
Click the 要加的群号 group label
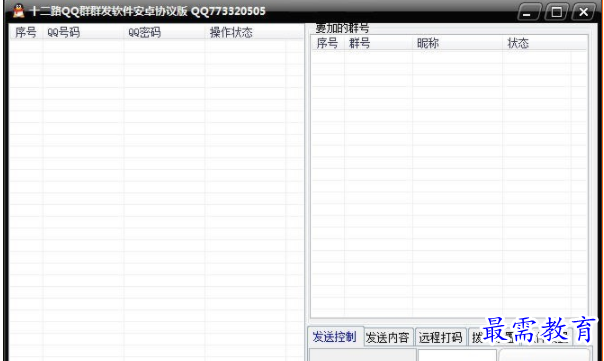click(342, 28)
